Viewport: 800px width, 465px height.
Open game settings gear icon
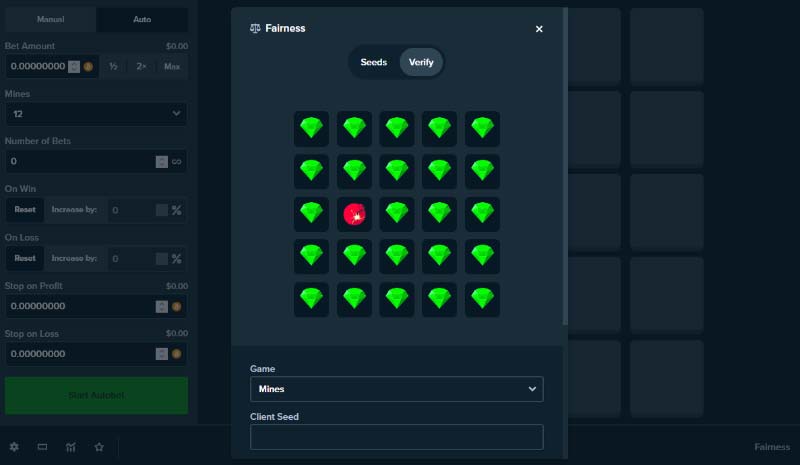tap(14, 447)
